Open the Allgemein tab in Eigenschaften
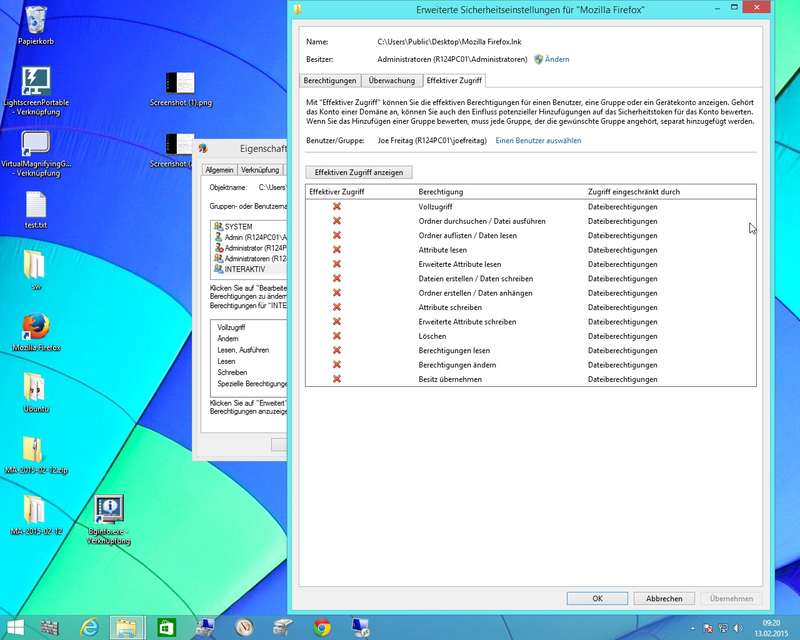 point(219,170)
